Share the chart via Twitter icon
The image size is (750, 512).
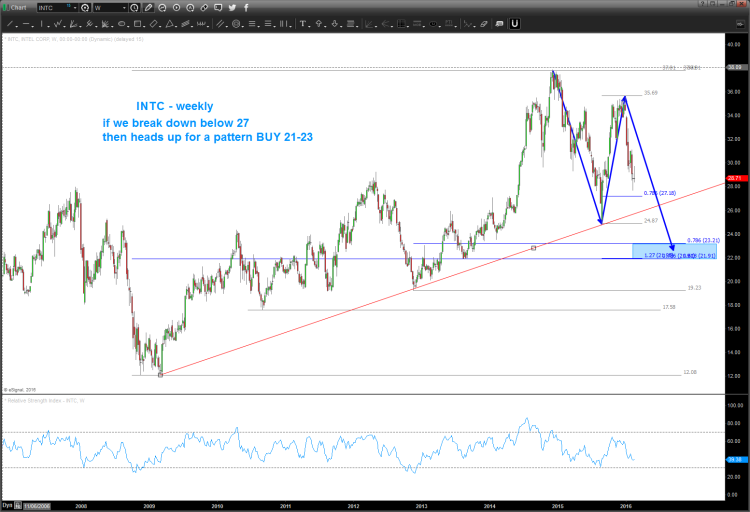[232, 8]
